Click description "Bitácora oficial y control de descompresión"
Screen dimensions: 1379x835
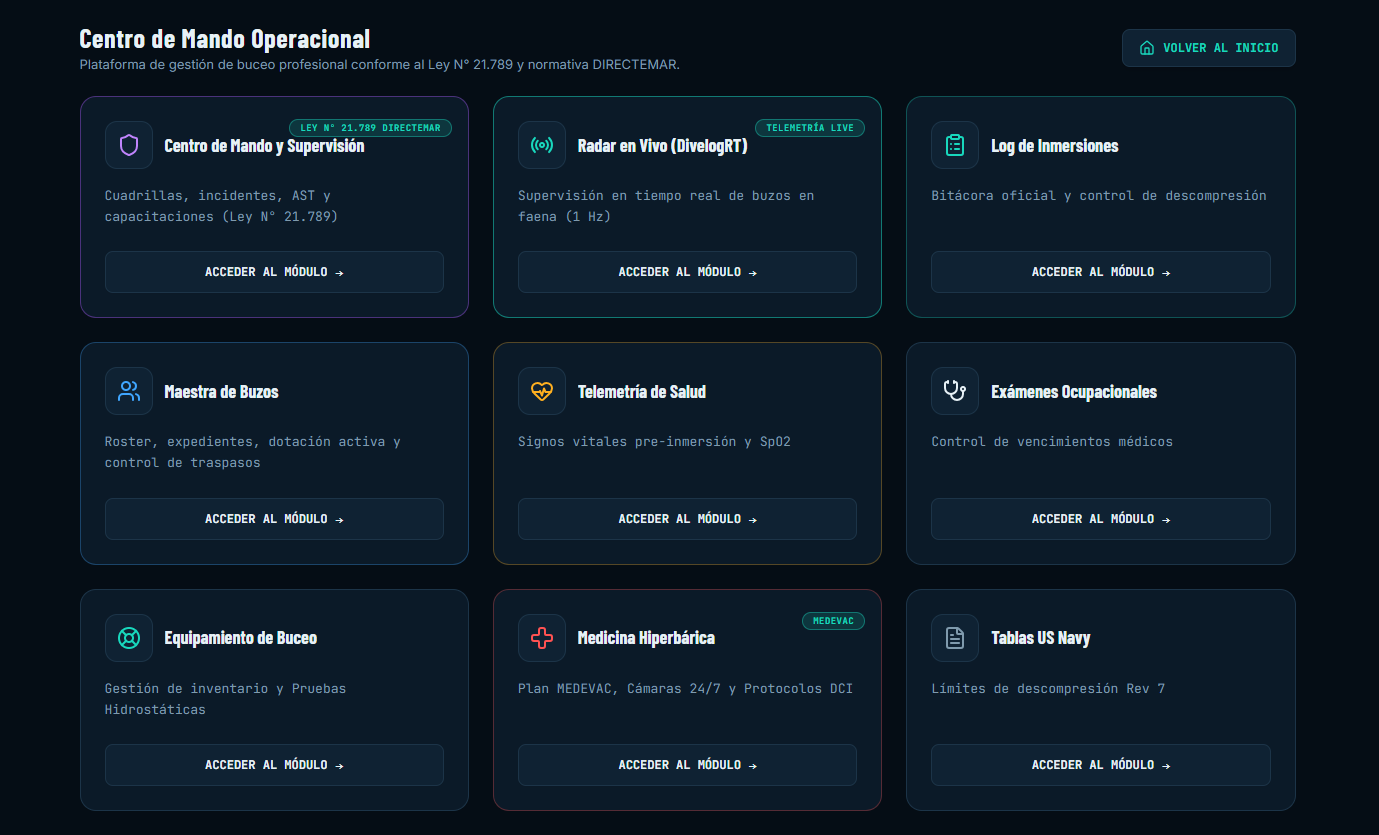tap(1099, 195)
